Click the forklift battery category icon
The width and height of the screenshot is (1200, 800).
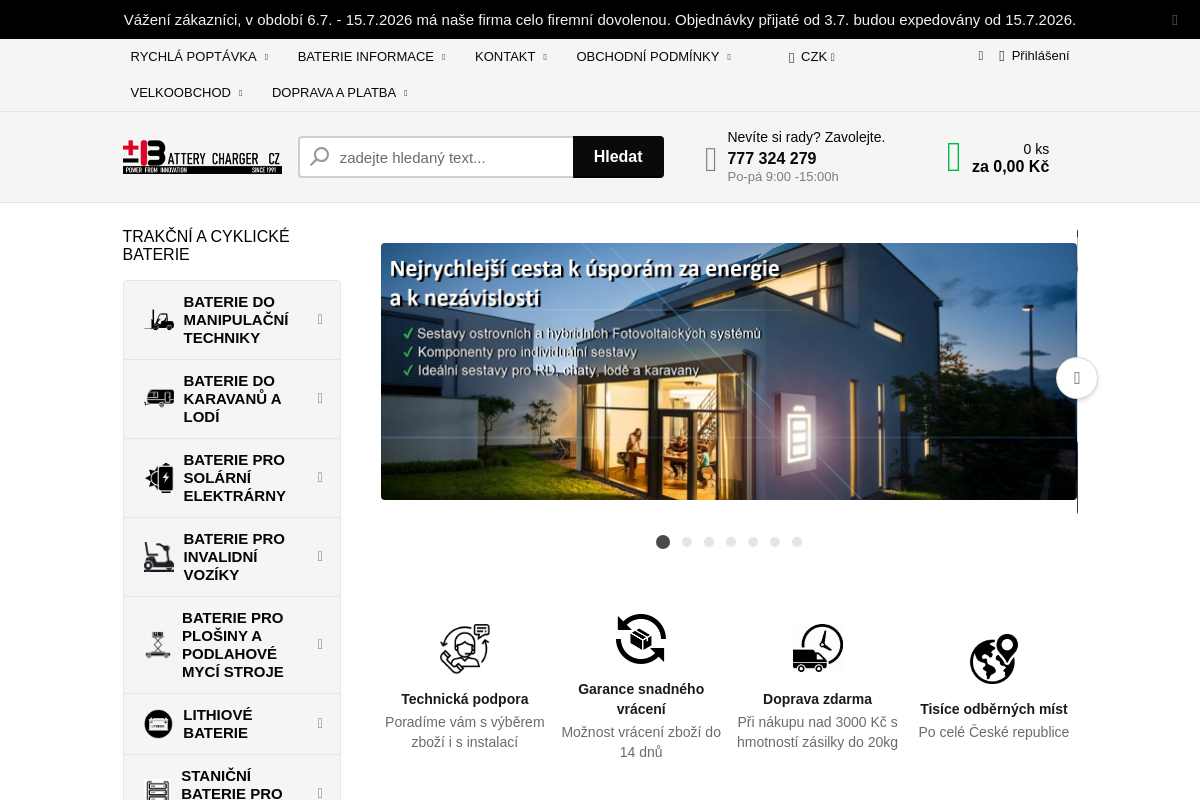159,320
